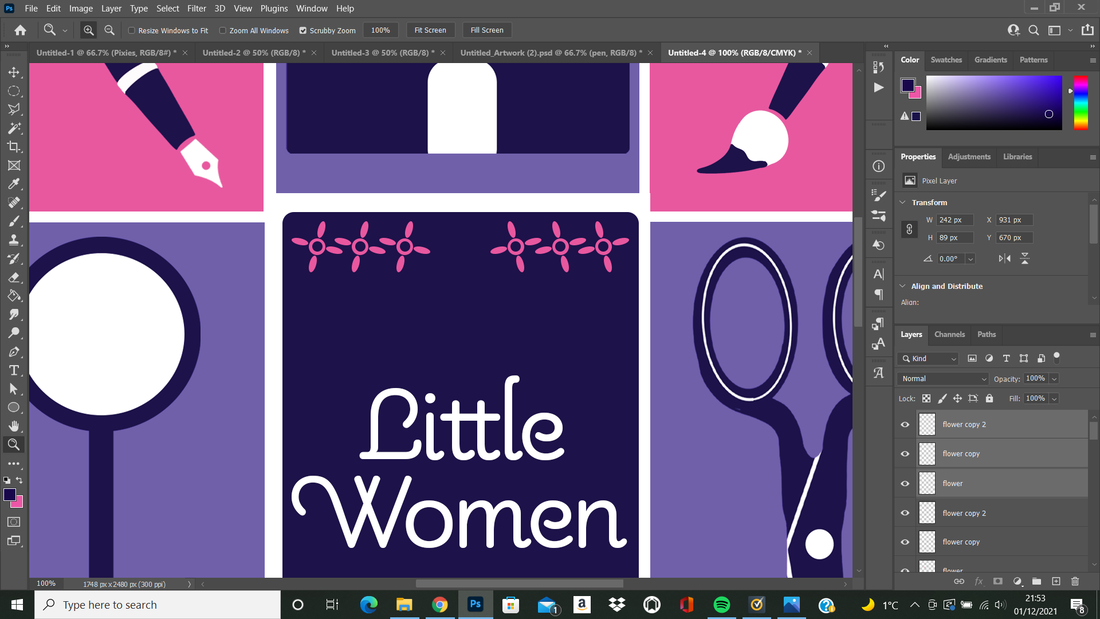
Task: Click the Fill Screen button
Action: [487, 30]
